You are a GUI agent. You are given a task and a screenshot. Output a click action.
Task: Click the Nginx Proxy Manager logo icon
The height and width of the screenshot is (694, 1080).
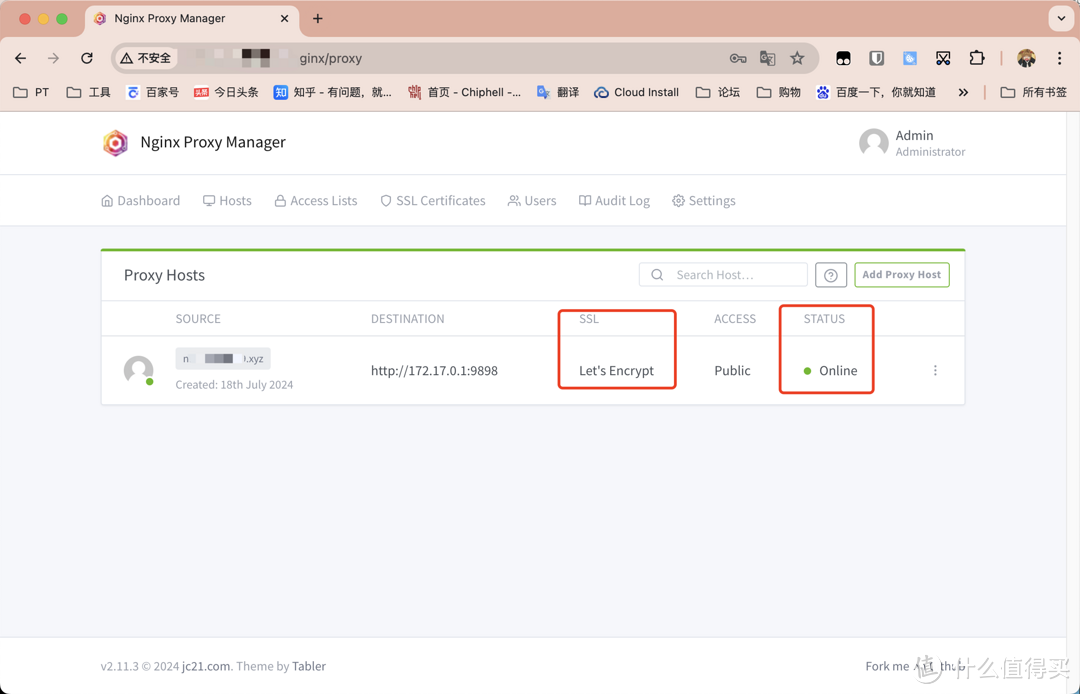tap(115, 143)
